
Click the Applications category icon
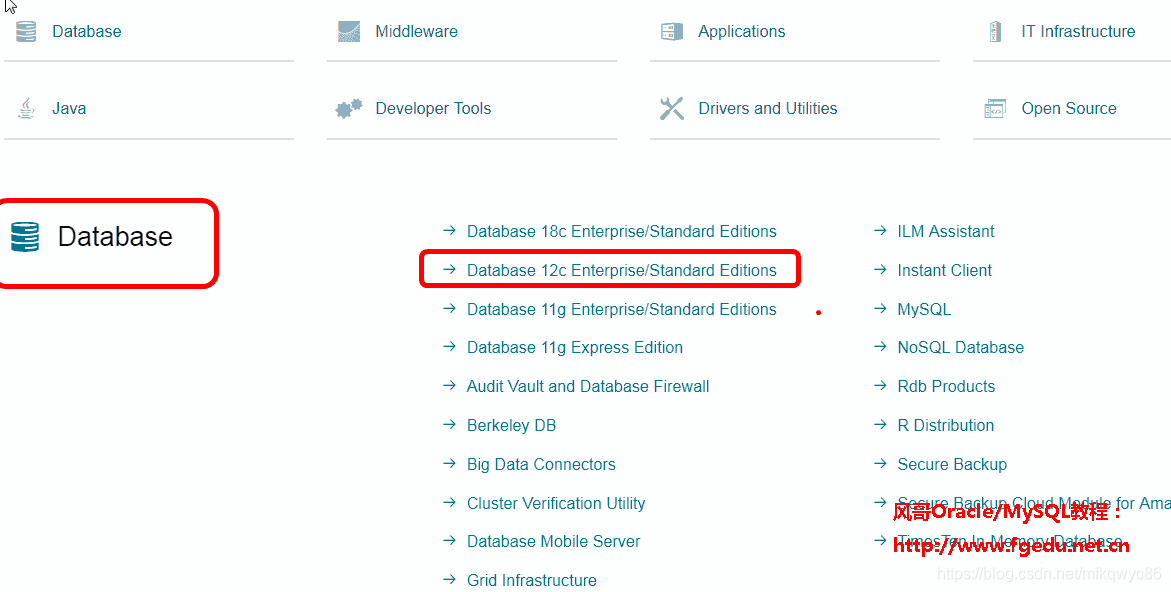click(x=671, y=31)
